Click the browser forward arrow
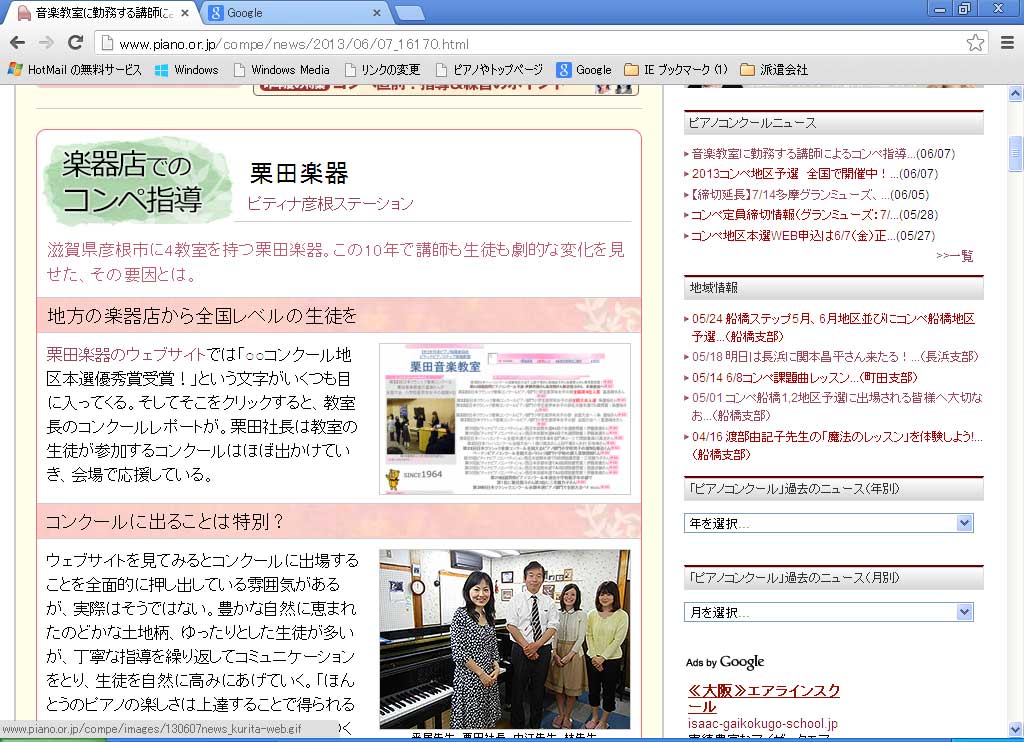The image size is (1024, 742). (46, 43)
